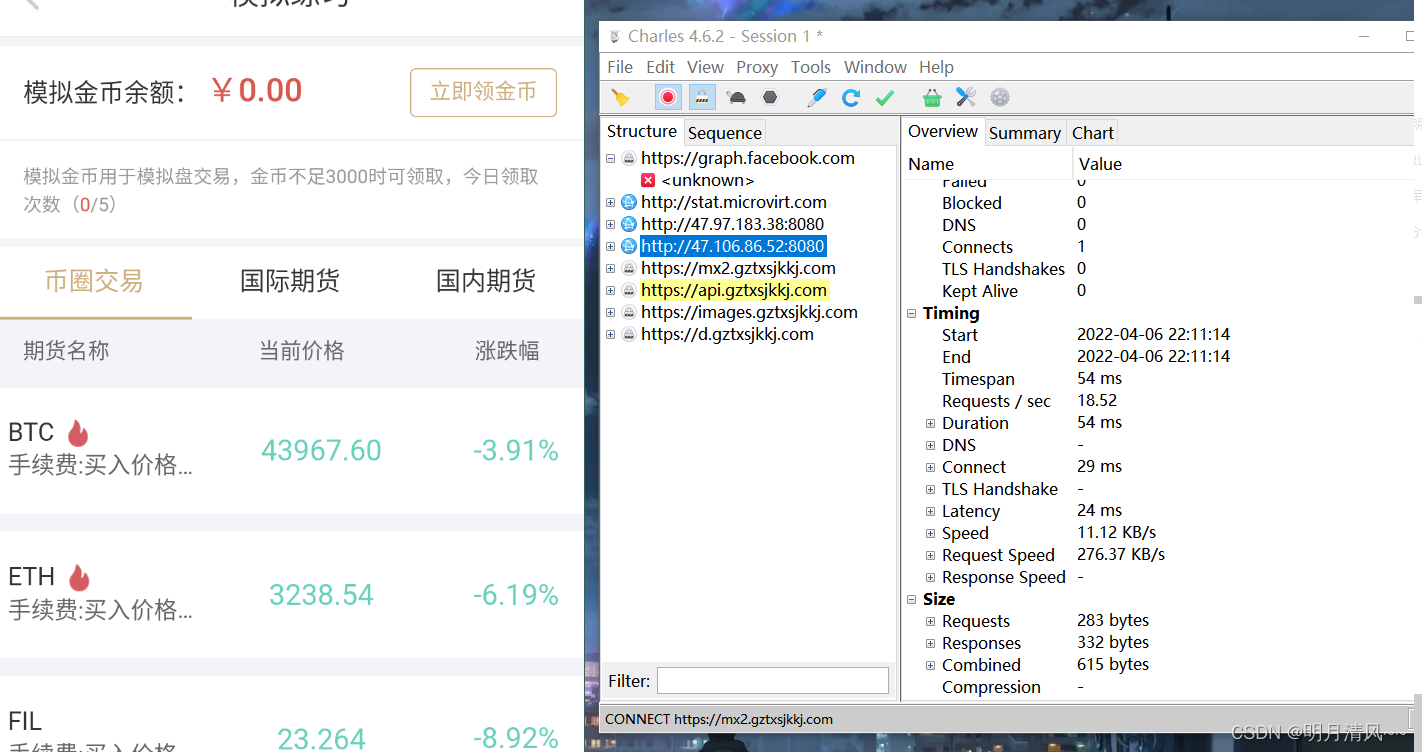
Task: Select https://graph.facebook.com in the tree
Action: click(x=748, y=158)
